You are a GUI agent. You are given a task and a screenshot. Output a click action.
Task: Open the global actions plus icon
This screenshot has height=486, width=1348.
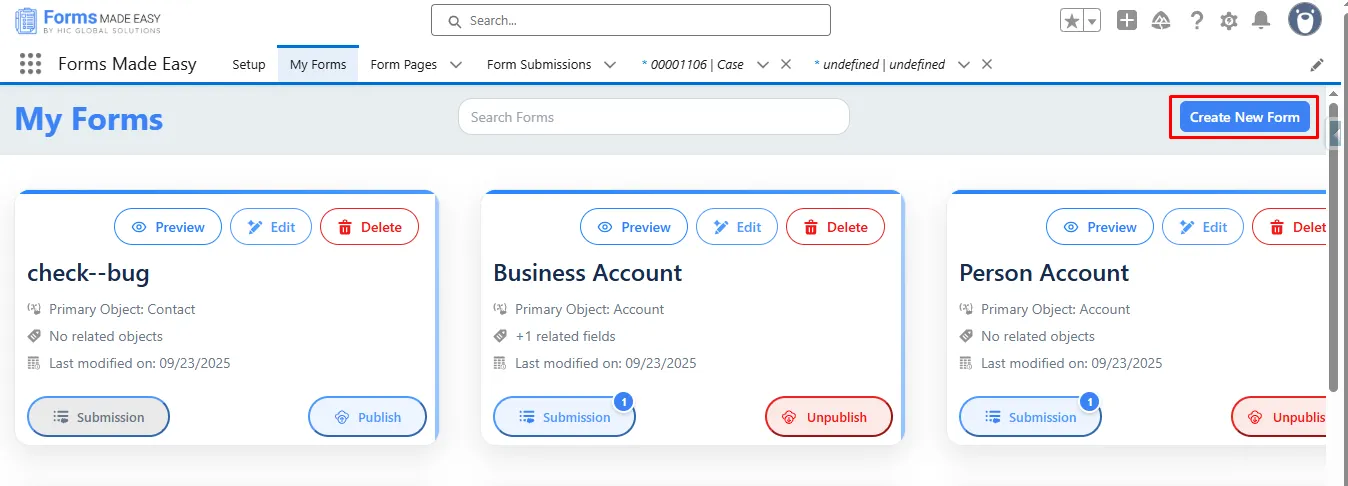point(1127,20)
